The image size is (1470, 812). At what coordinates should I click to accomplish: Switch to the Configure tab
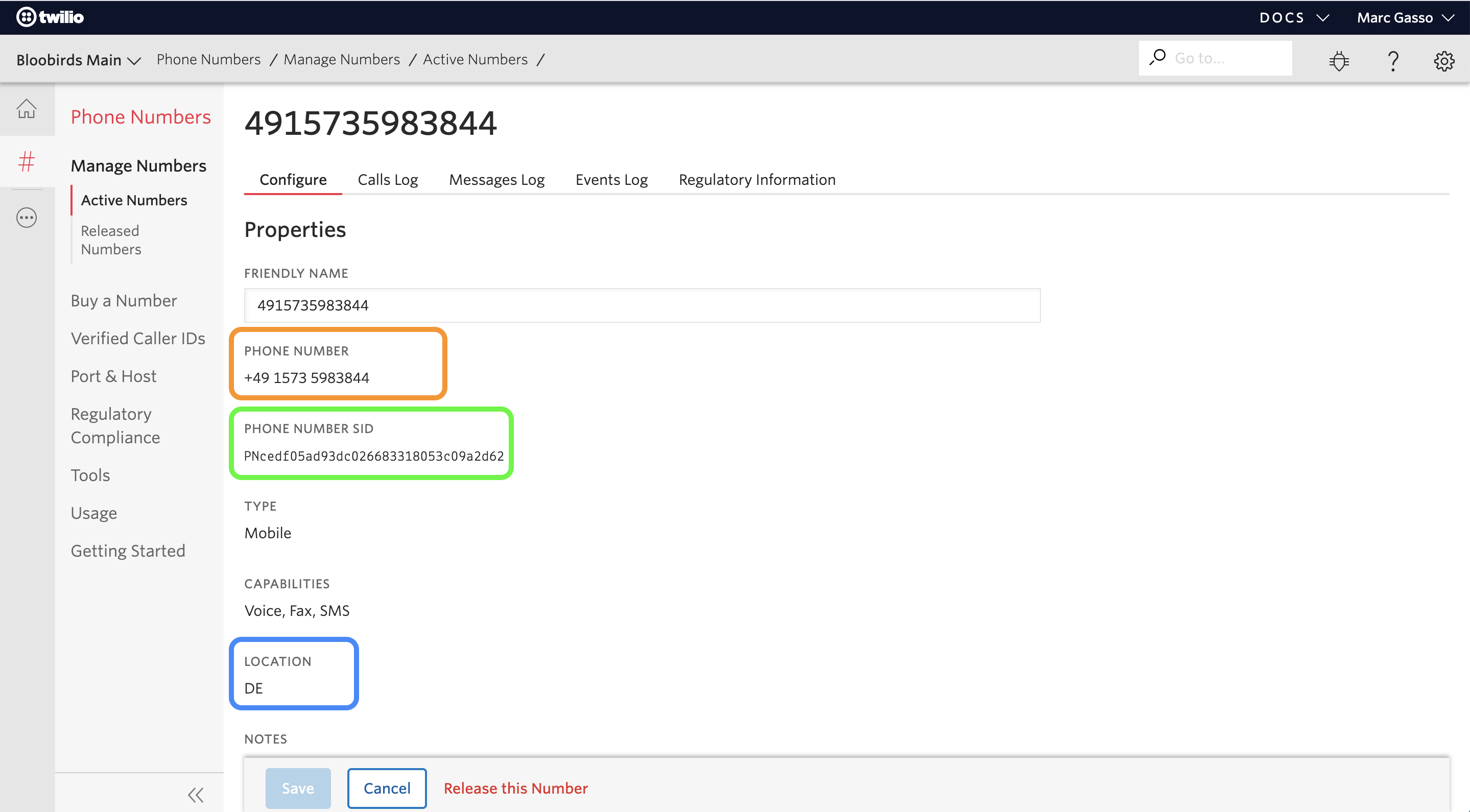[x=293, y=179]
